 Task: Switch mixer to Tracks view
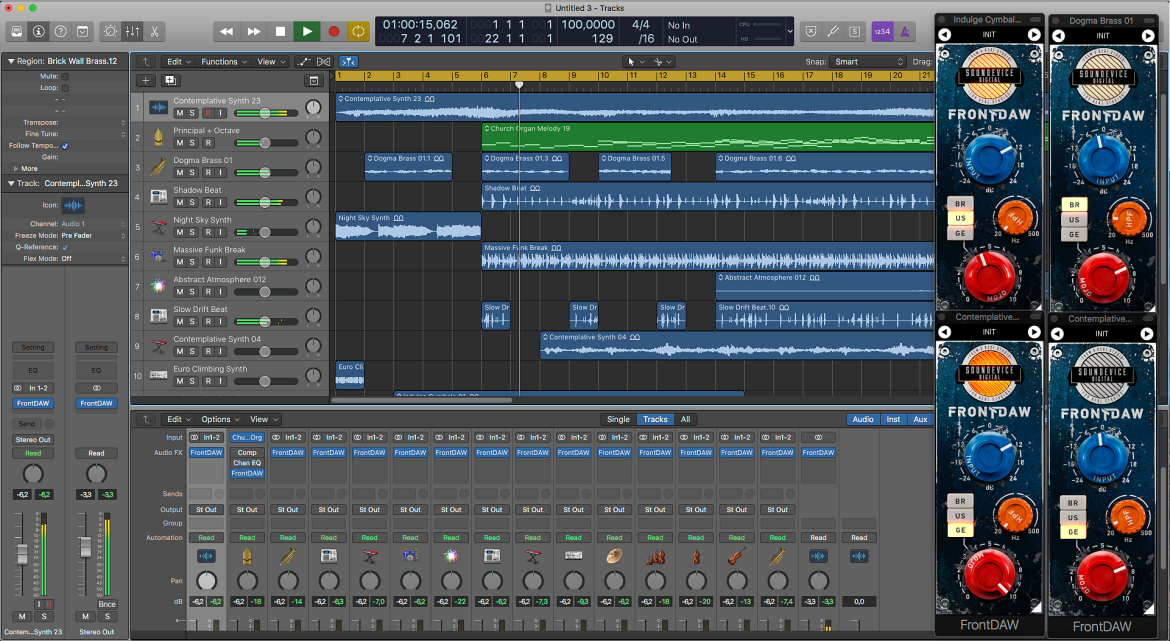655,419
